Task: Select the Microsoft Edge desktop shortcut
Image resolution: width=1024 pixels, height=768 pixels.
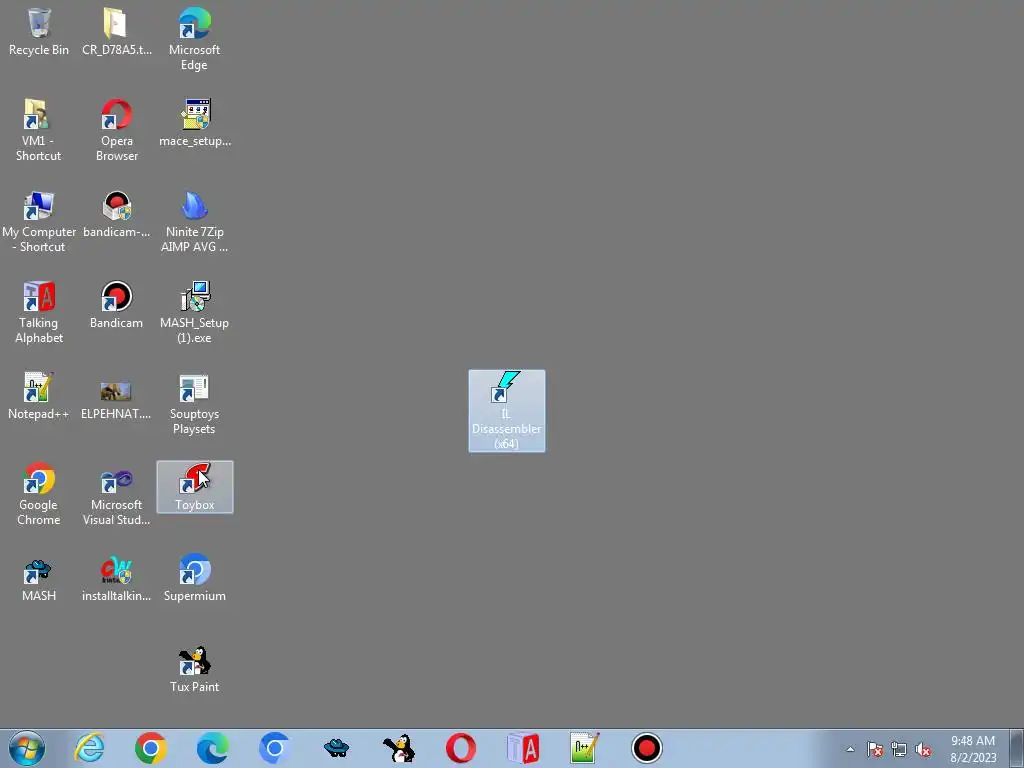Action: coord(194,39)
